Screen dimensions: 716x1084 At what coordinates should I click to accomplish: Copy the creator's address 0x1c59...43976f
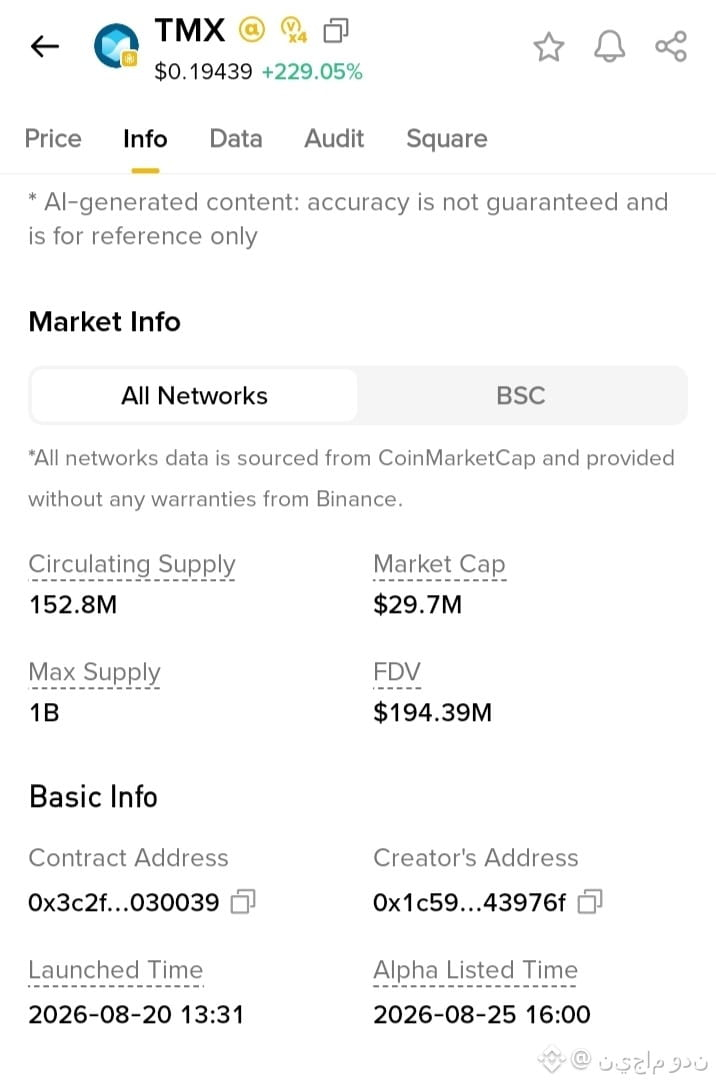click(x=590, y=901)
